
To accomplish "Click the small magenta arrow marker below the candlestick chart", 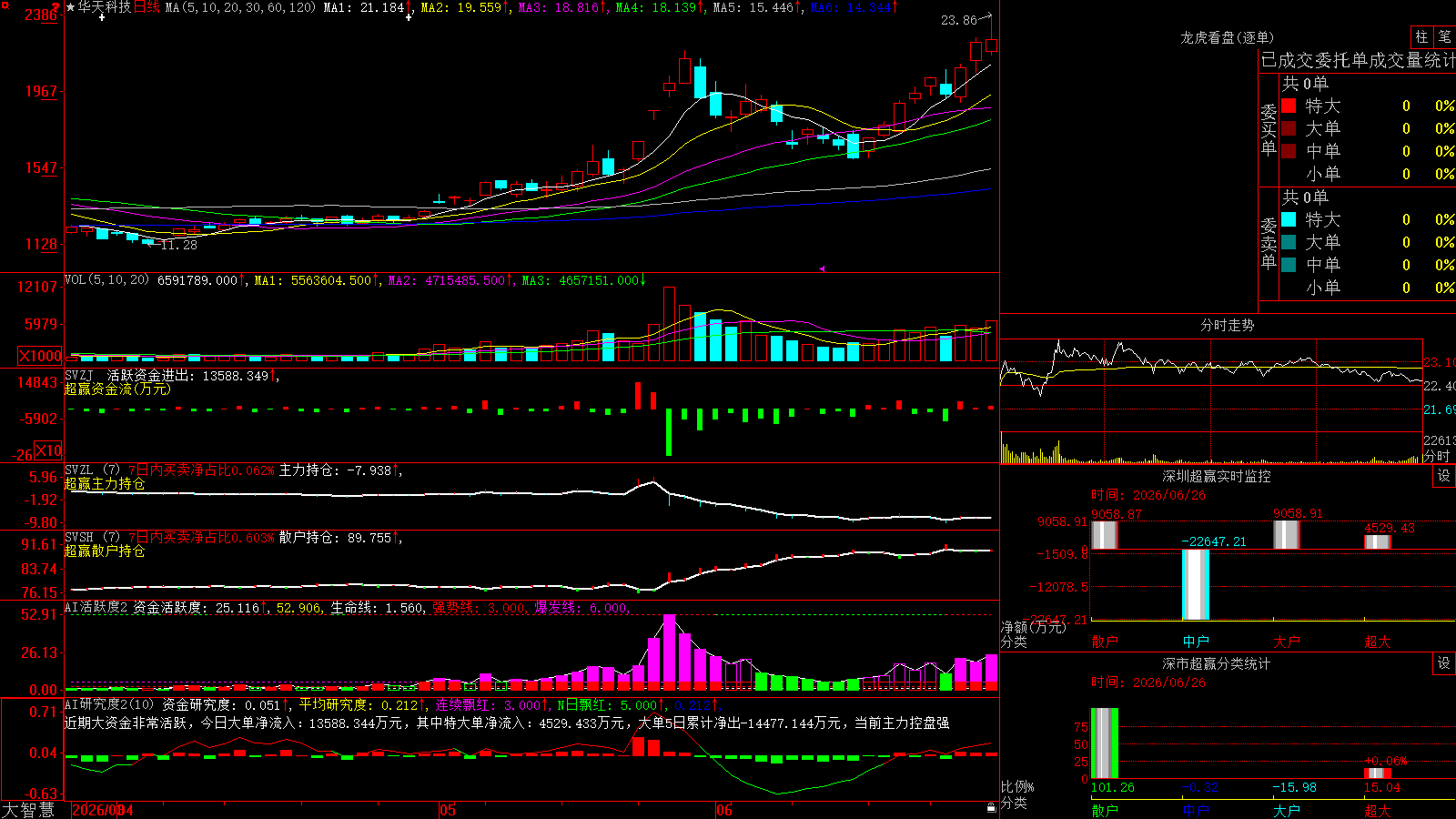I will (822, 268).
